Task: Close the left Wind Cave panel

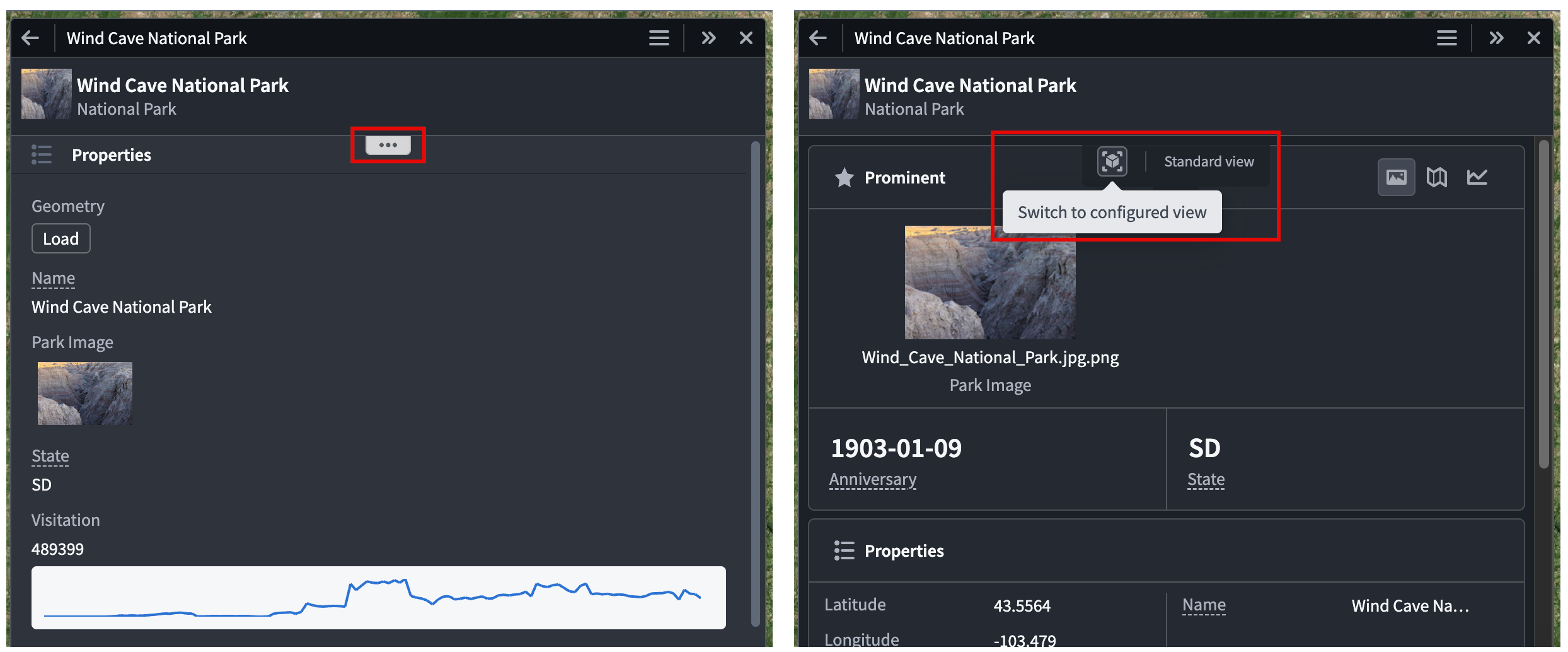Action: click(x=746, y=38)
